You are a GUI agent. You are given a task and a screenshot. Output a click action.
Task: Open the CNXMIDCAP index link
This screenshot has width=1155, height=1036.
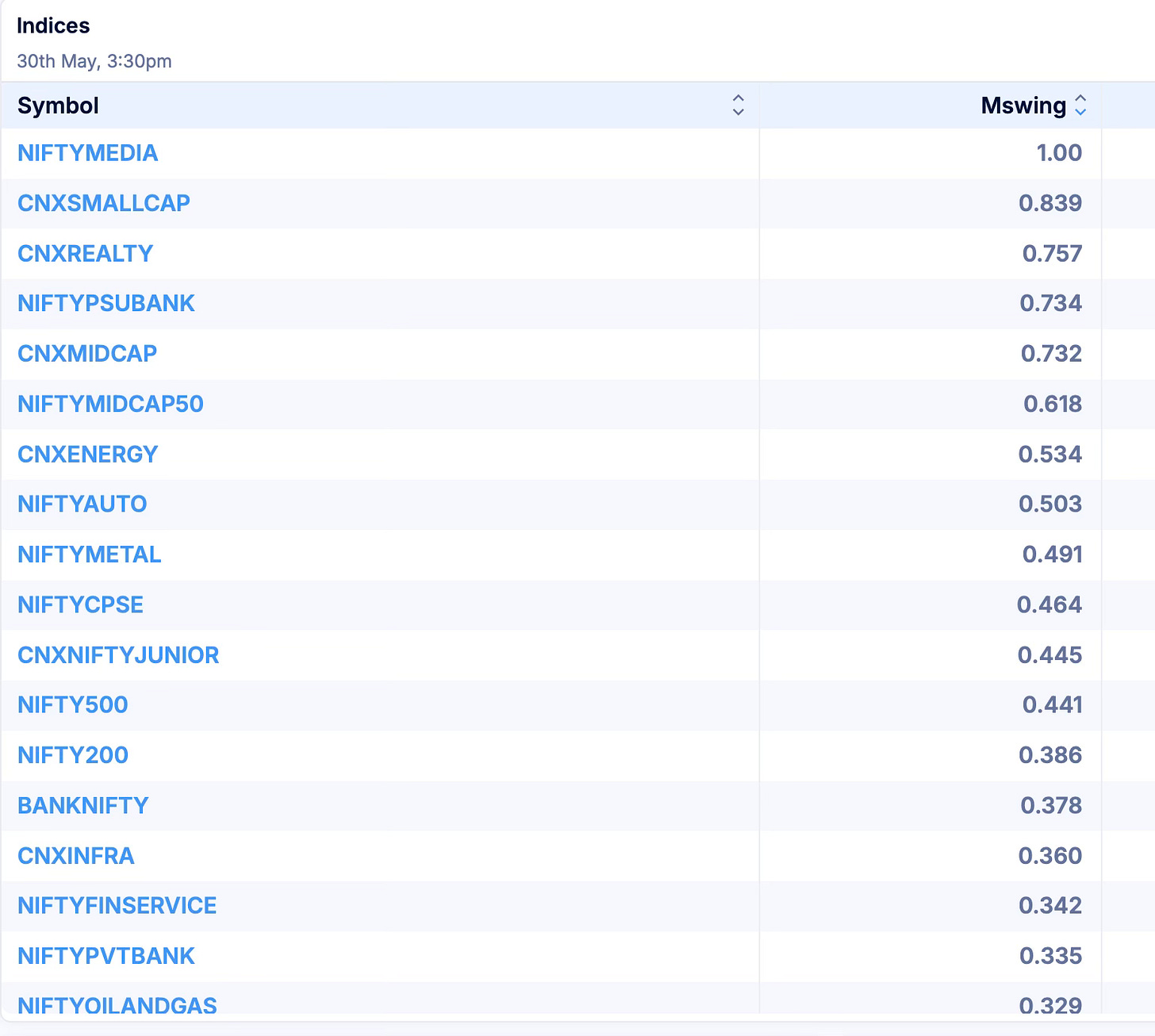click(x=87, y=353)
